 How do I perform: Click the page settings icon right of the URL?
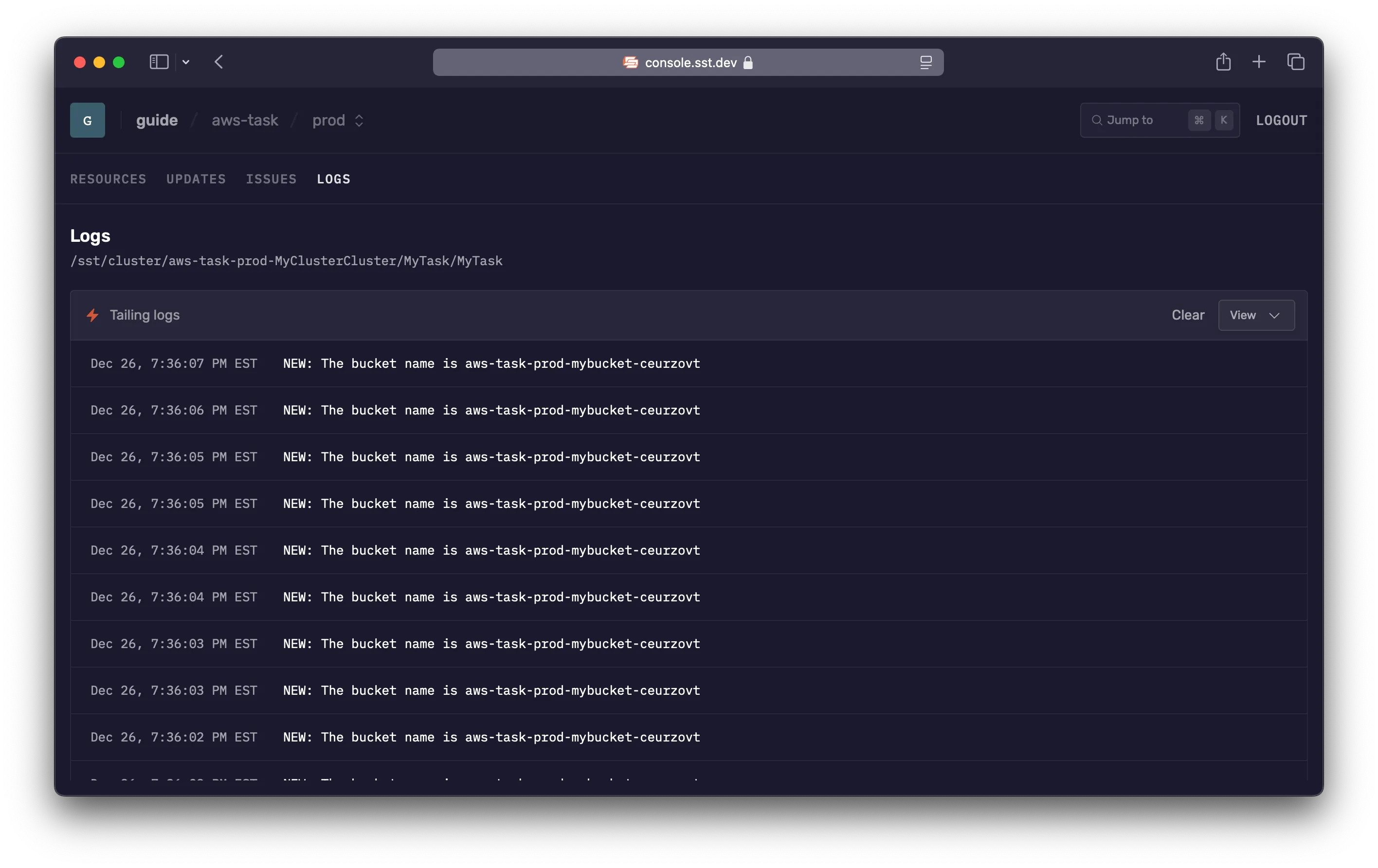[x=925, y=62]
